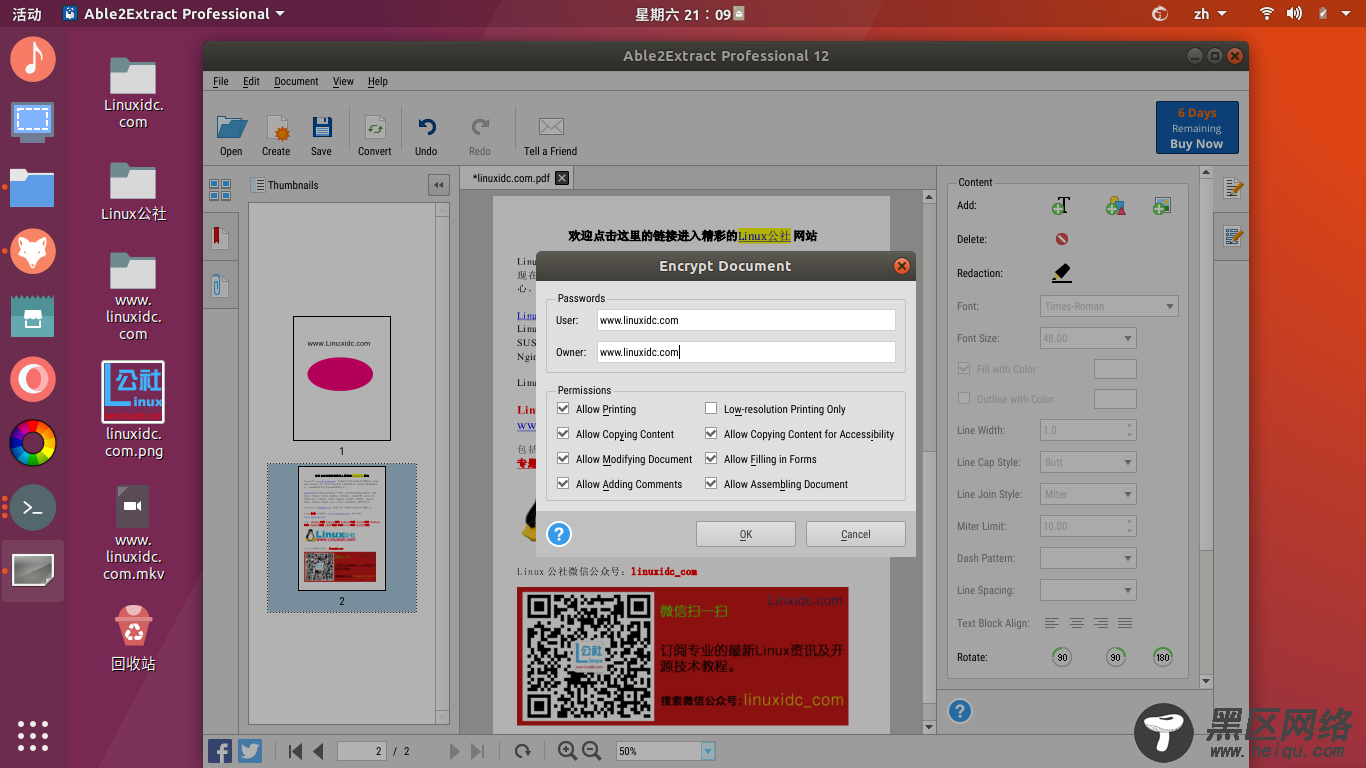The image size is (1366, 768).
Task: Toggle the Outline with Color checkbox
Action: pyautogui.click(x=964, y=398)
